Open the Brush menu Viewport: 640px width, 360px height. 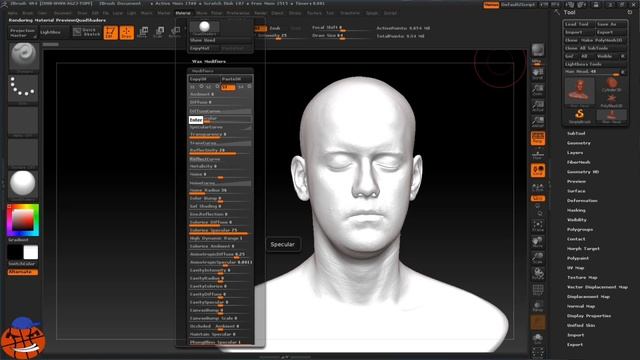[x=28, y=13]
